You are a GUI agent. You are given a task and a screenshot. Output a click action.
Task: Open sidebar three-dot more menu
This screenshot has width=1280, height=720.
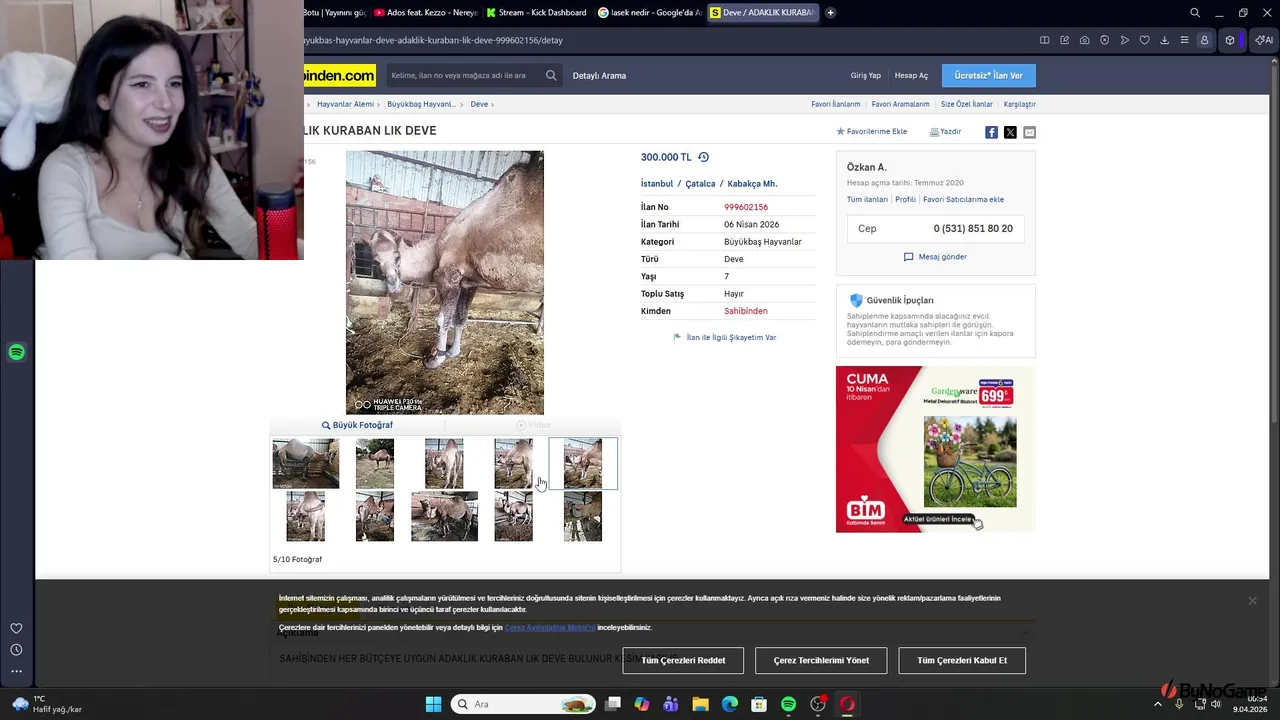click(16, 671)
